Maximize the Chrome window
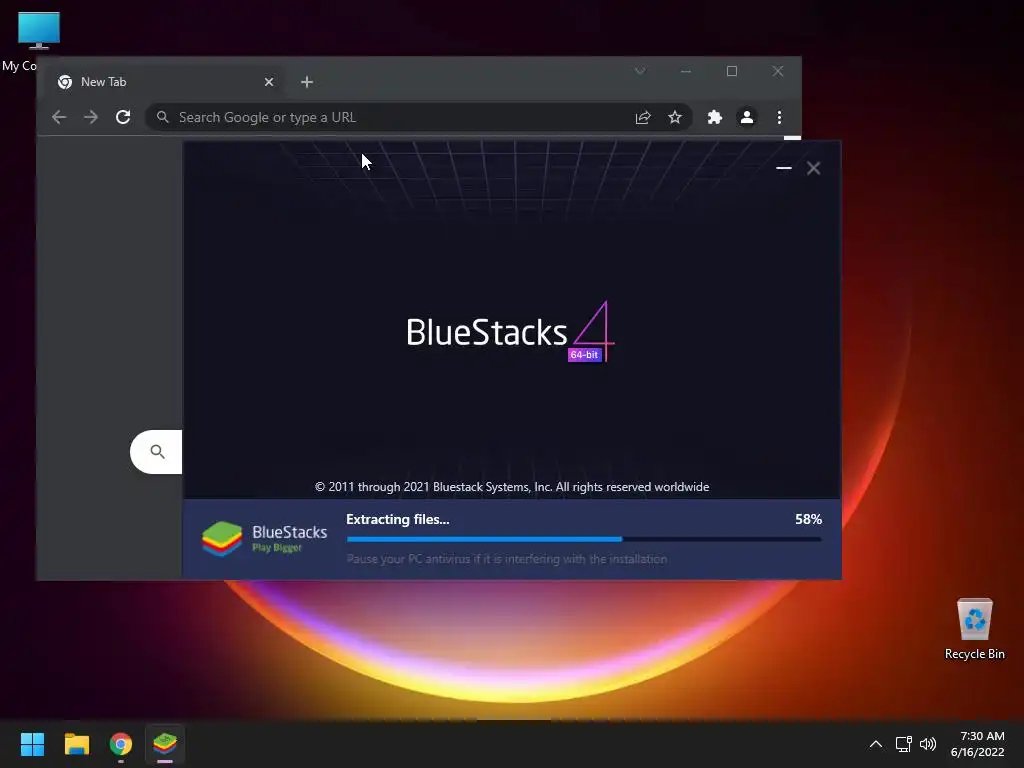This screenshot has width=1024, height=768. [x=731, y=71]
